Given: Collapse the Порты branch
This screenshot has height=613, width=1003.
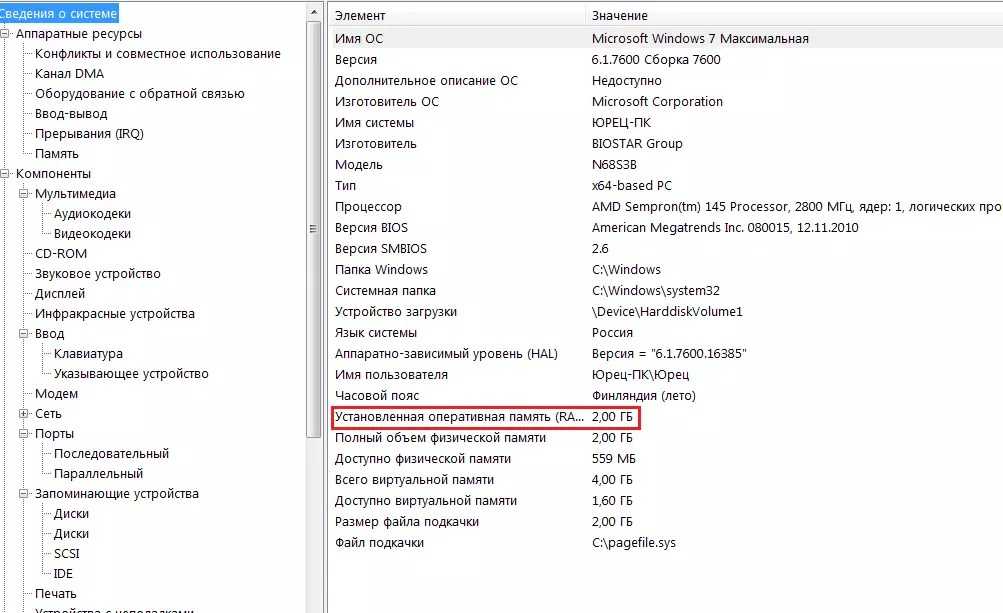Looking at the screenshot, I should (x=25, y=434).
